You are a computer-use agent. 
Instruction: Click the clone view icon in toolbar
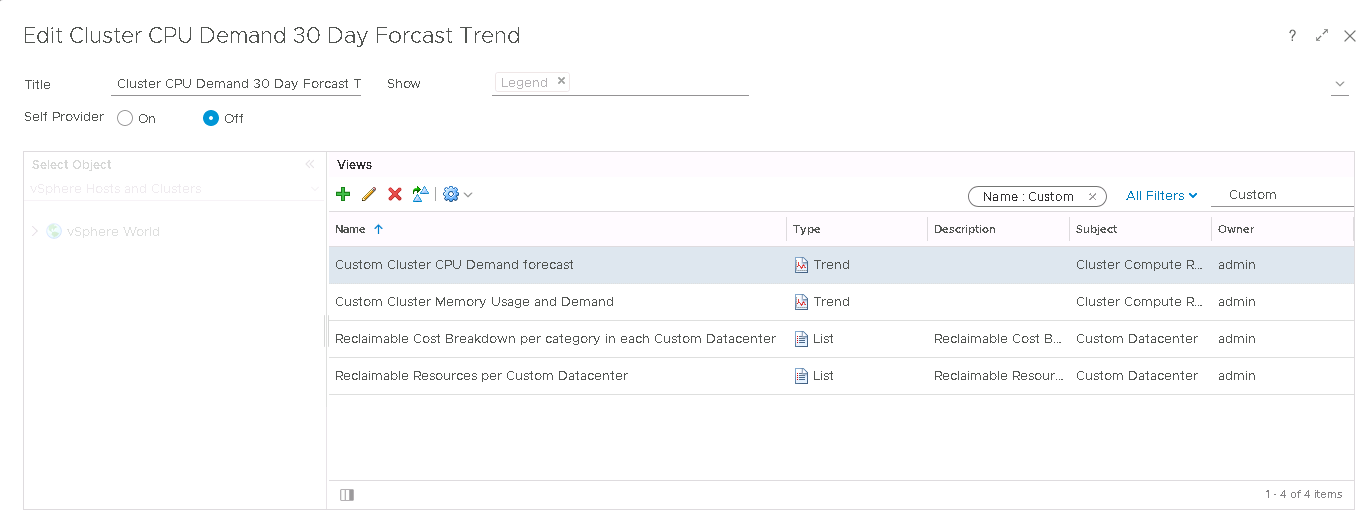tap(421, 195)
